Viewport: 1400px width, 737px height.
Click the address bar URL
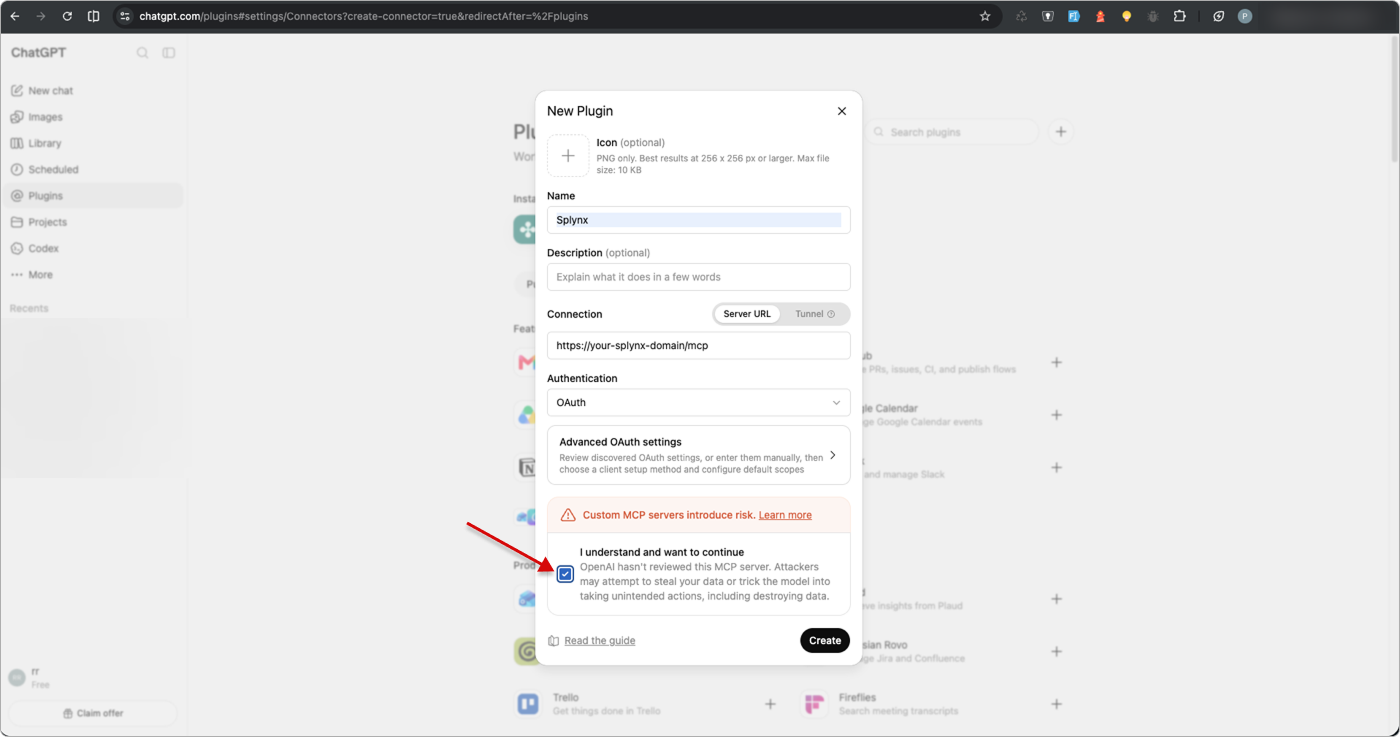[364, 16]
